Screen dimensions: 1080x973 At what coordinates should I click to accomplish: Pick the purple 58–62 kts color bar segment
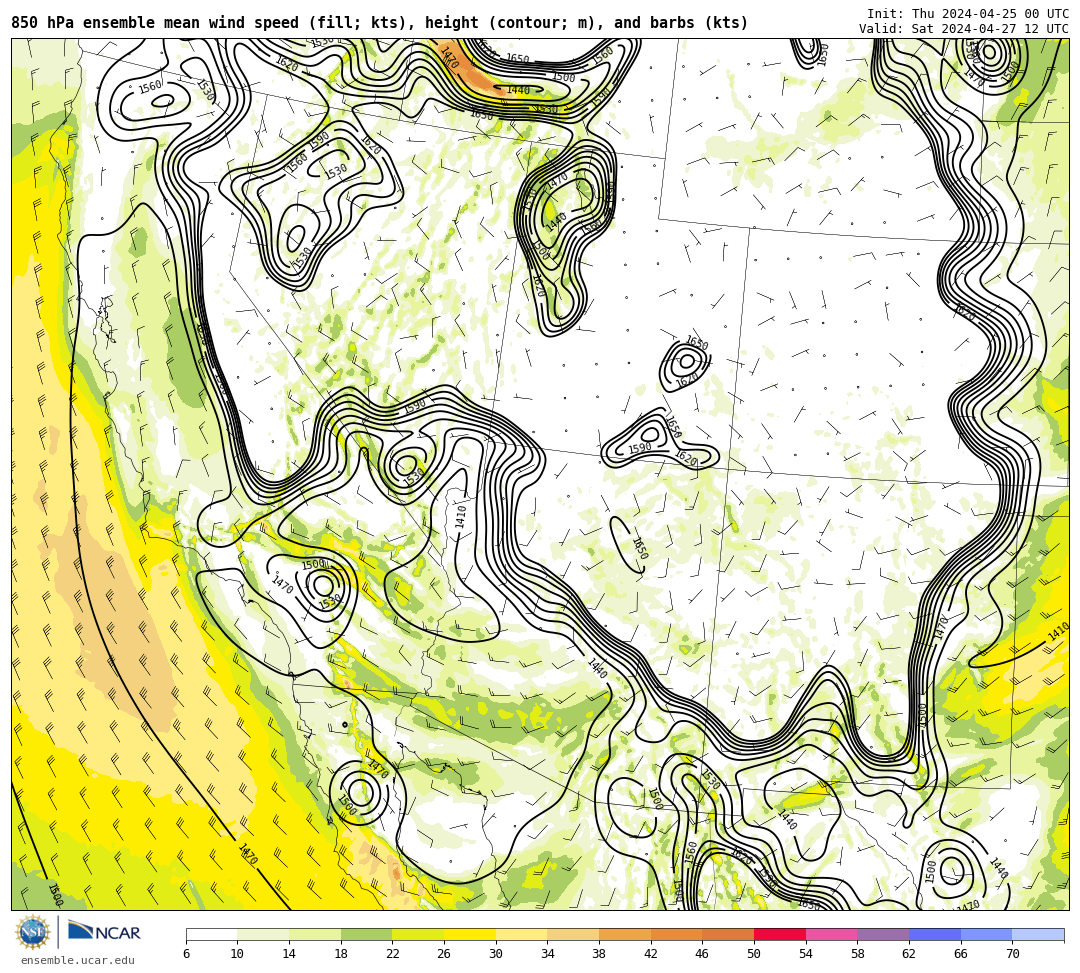point(883,934)
